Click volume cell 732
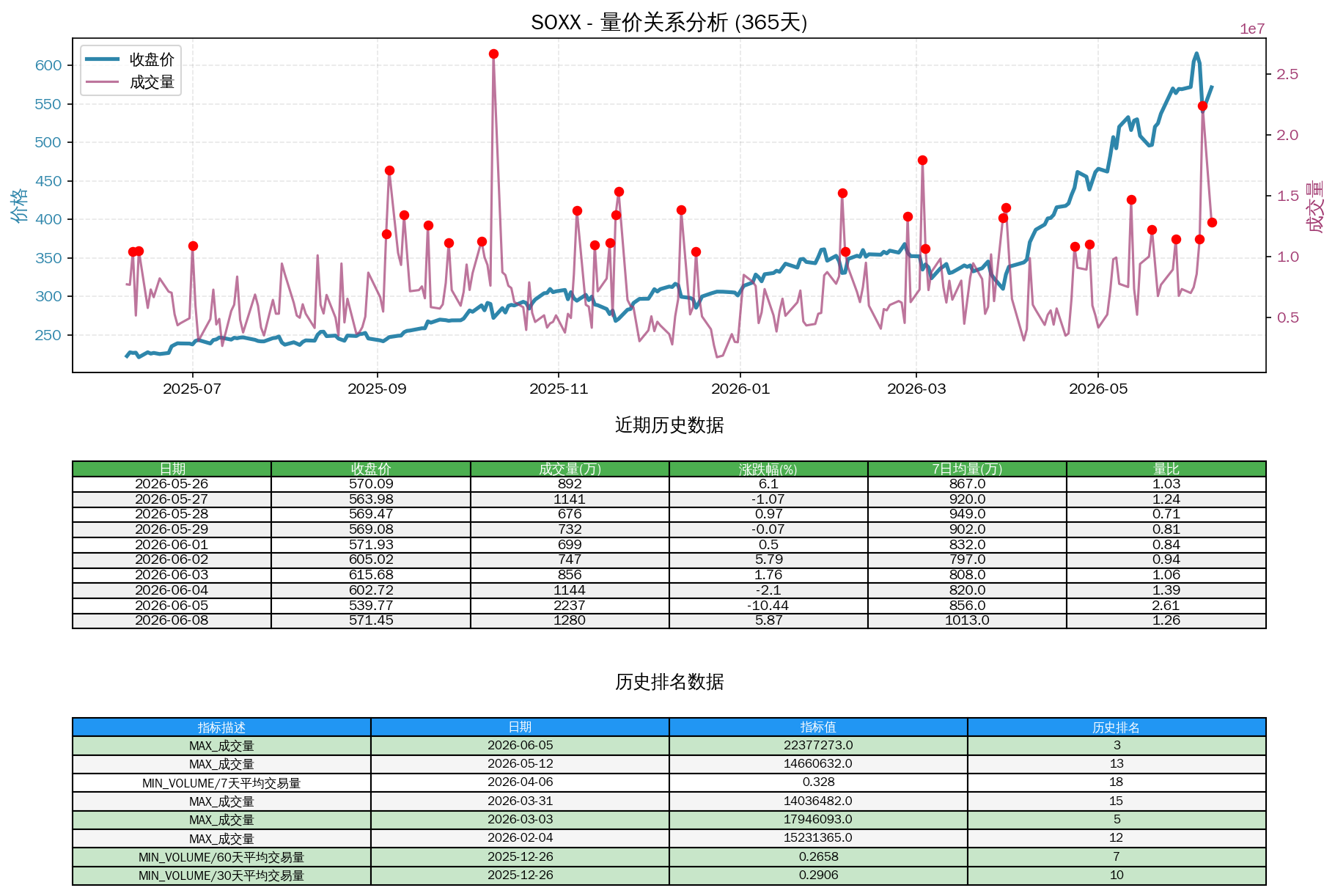 [x=570, y=529]
